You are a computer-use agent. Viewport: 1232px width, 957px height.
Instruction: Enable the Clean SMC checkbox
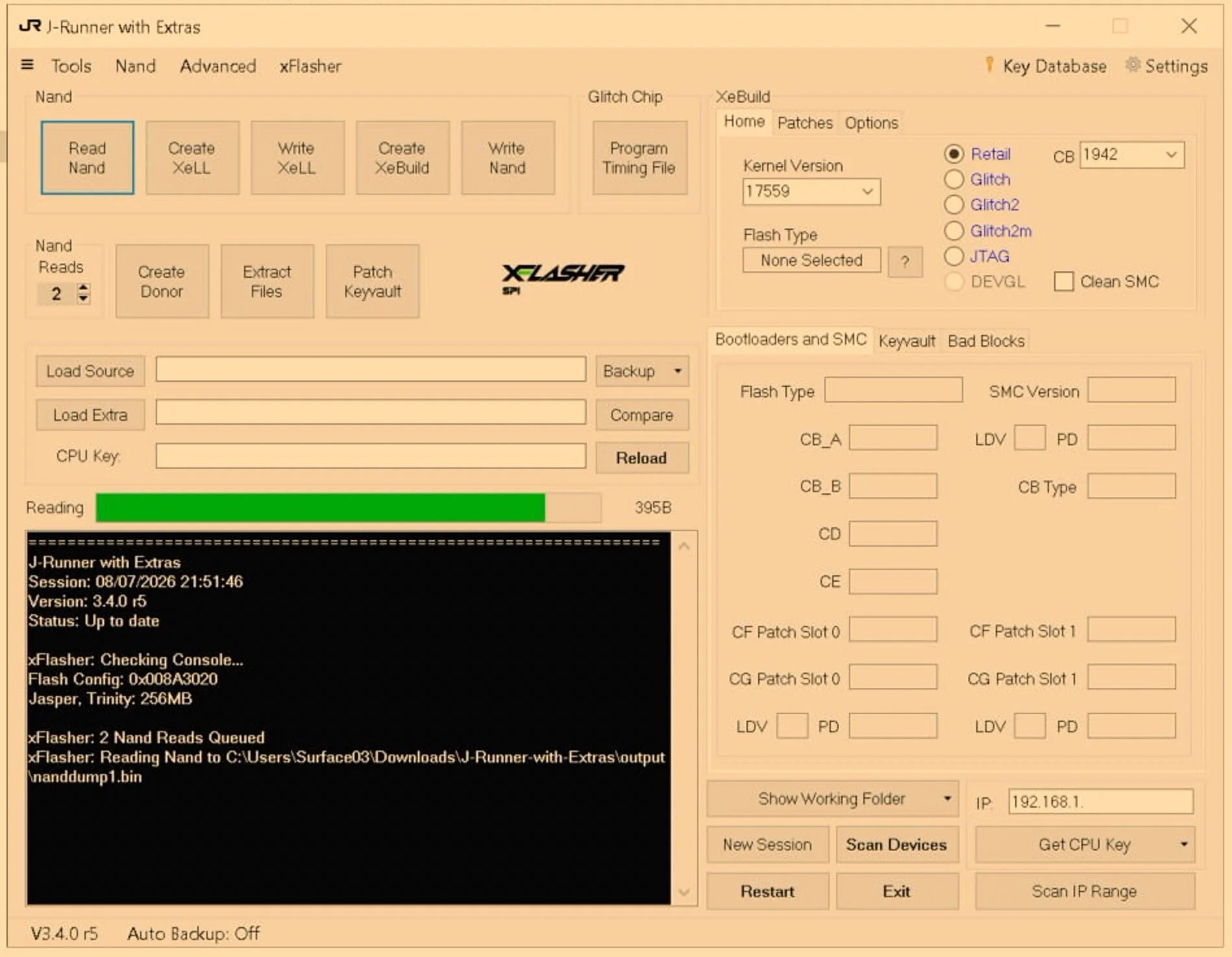(1063, 281)
